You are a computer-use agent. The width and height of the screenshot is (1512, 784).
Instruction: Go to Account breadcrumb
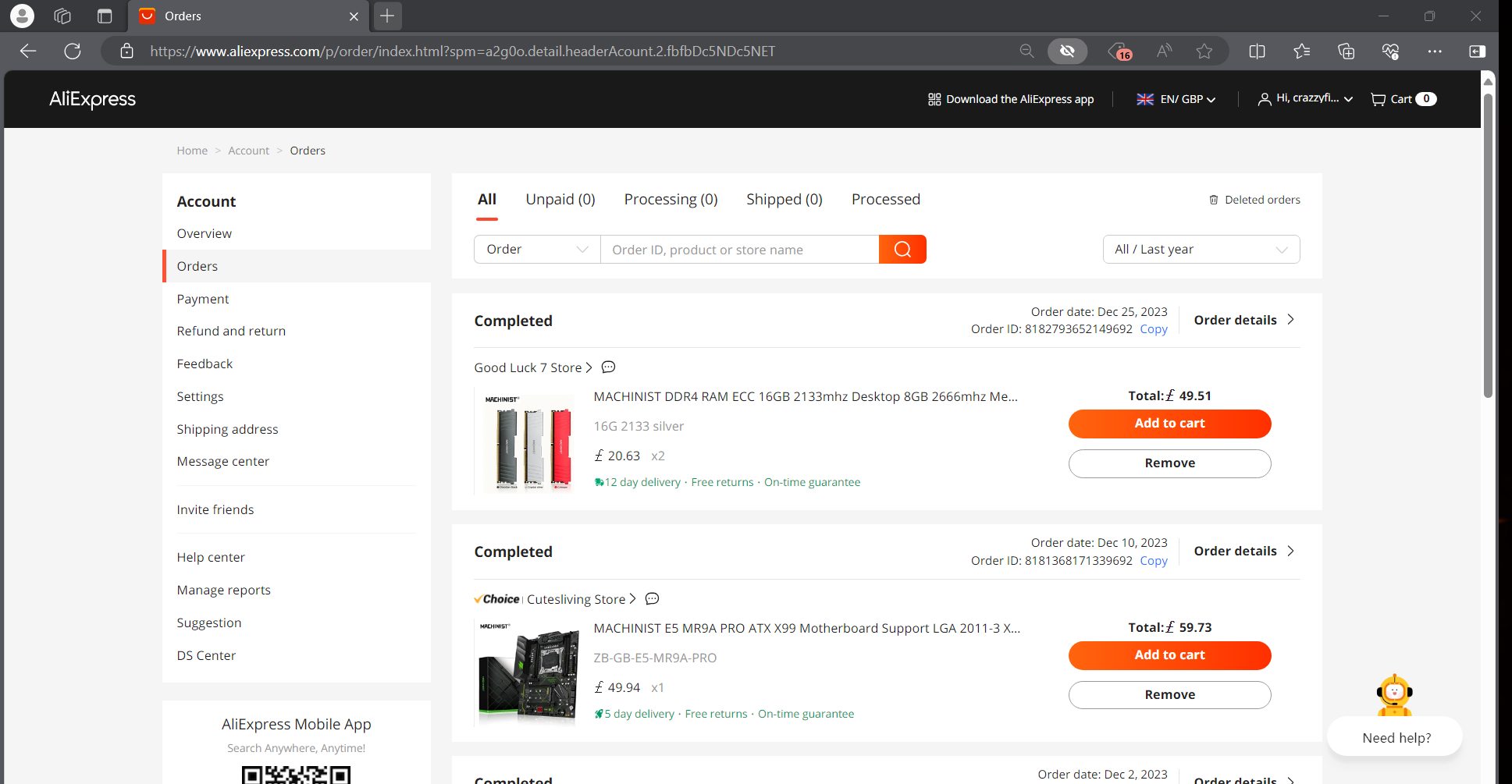click(x=248, y=151)
